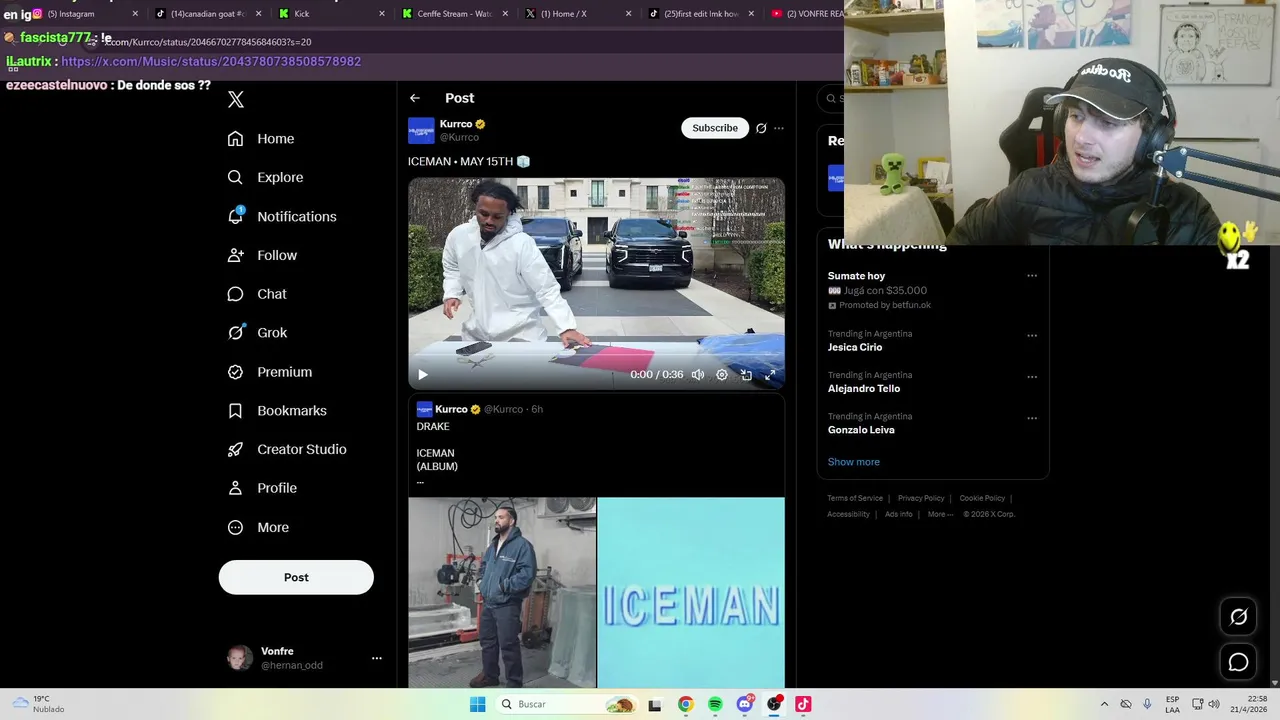Open Spotify from taskbar
This screenshot has width=1280, height=720.
(x=715, y=704)
